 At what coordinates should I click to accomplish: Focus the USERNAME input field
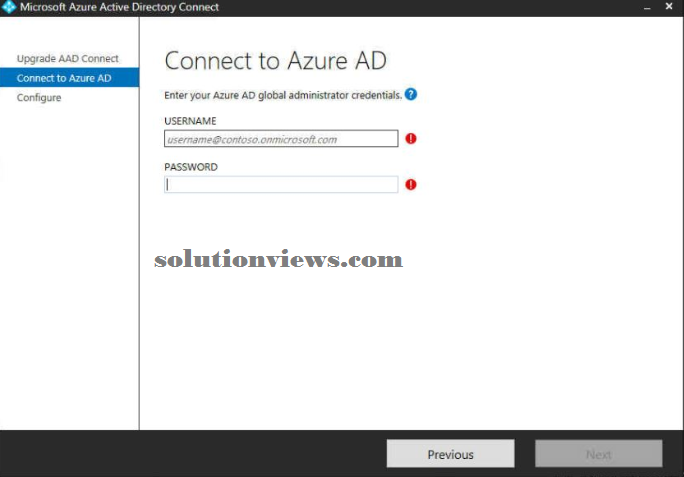[281, 139]
